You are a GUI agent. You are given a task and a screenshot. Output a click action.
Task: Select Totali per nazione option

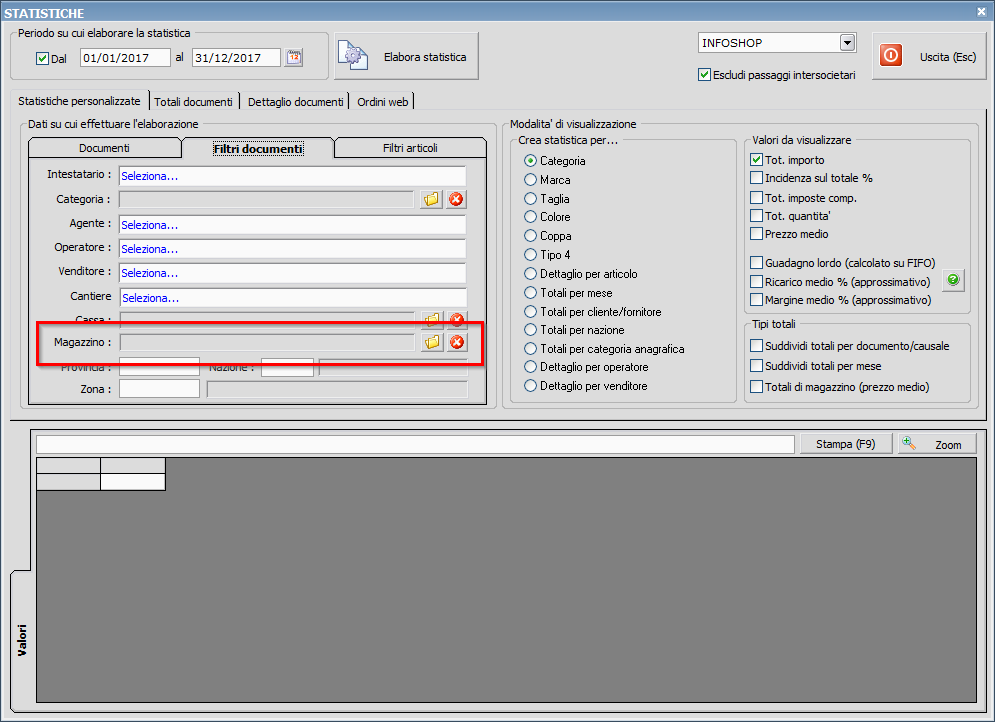530,330
